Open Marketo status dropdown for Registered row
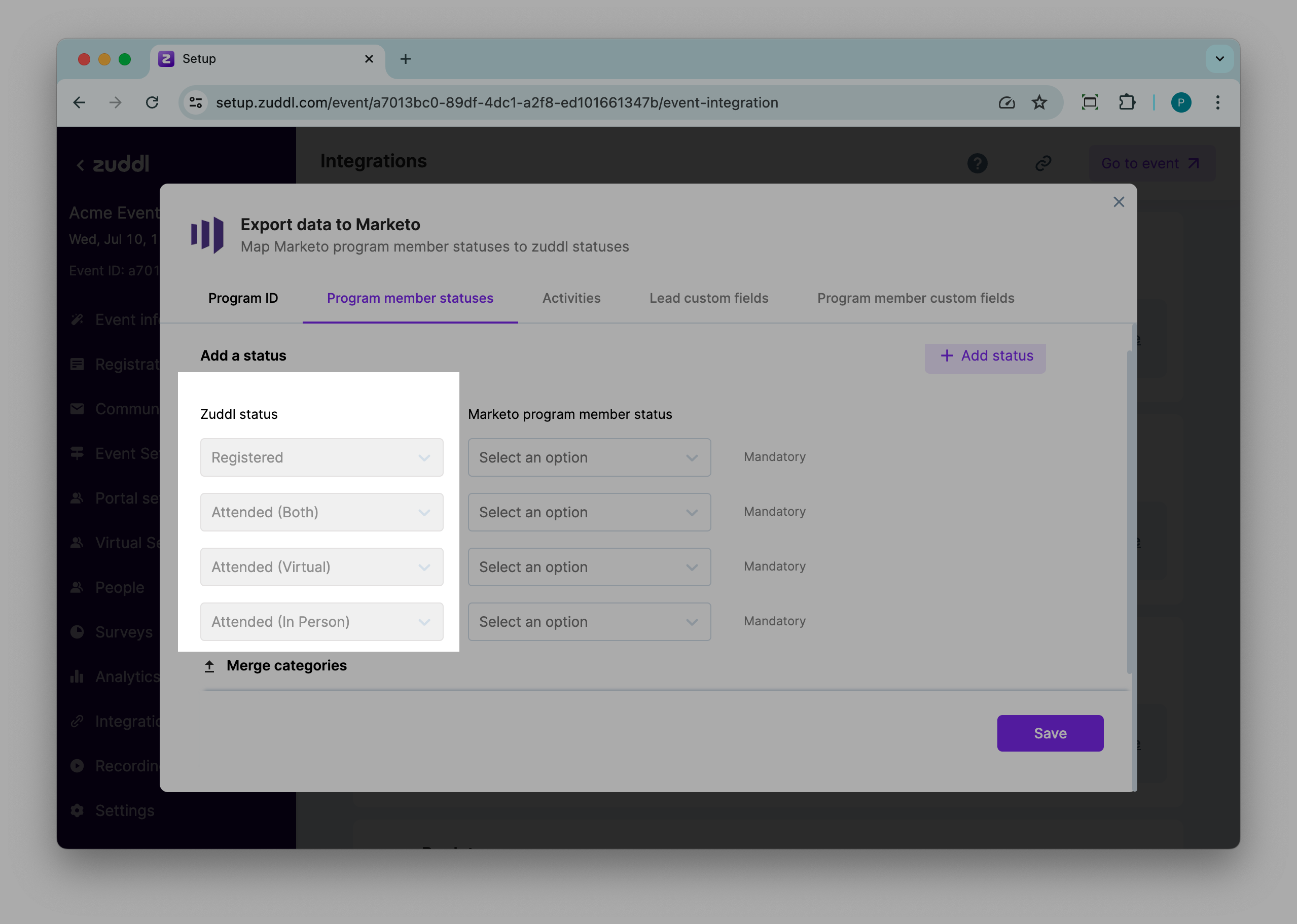 589,457
